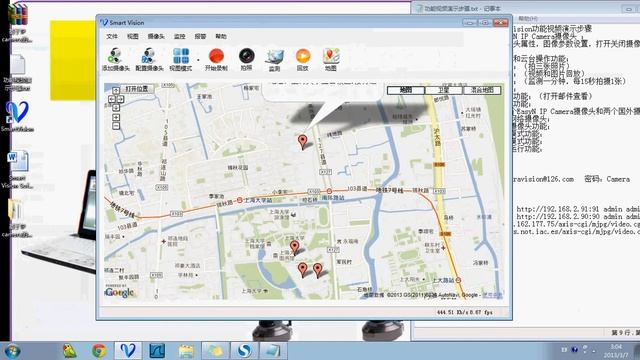Open the Windows Start menu

[x=12, y=351]
